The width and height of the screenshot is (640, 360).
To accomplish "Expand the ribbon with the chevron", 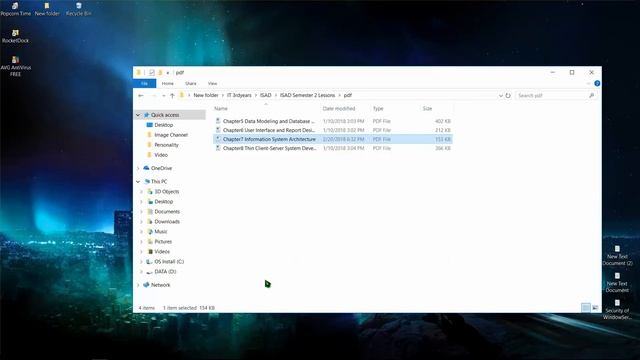I will (x=589, y=83).
